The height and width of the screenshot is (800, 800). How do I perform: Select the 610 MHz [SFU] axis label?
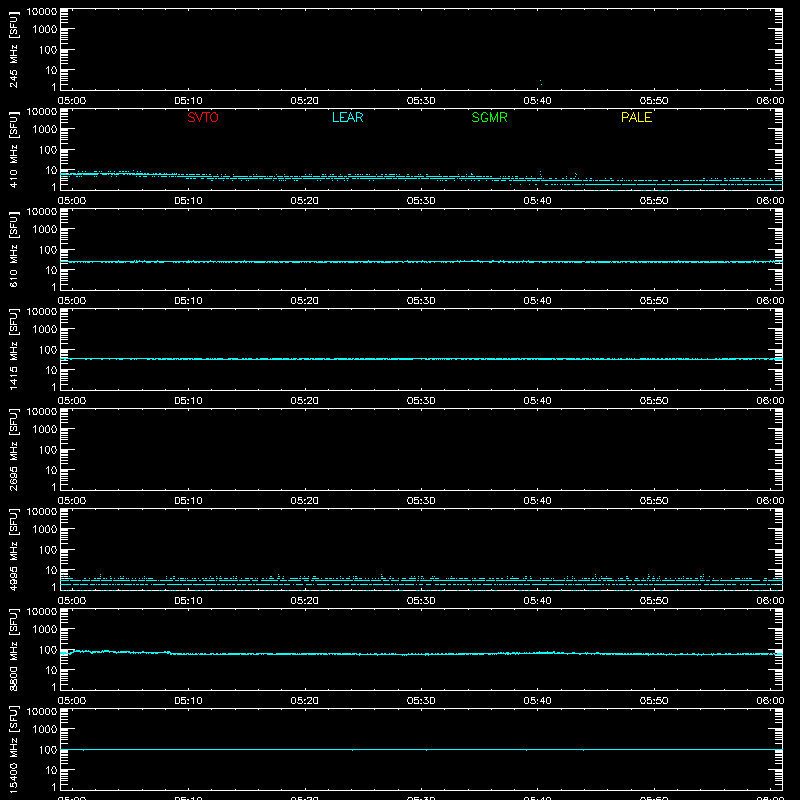[x=14, y=250]
